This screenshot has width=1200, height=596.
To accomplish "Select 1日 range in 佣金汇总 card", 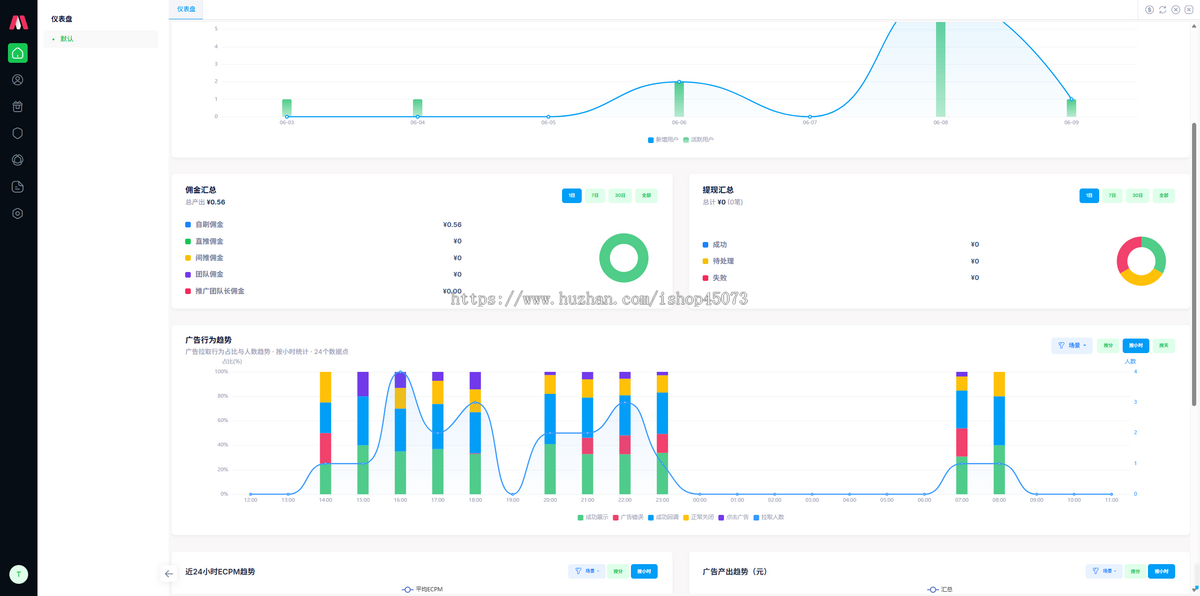I will coord(572,196).
